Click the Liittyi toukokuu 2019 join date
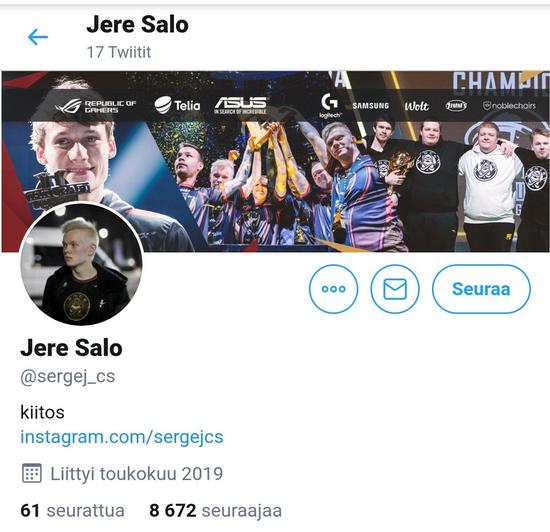This screenshot has height=532, width=550. pos(137,474)
